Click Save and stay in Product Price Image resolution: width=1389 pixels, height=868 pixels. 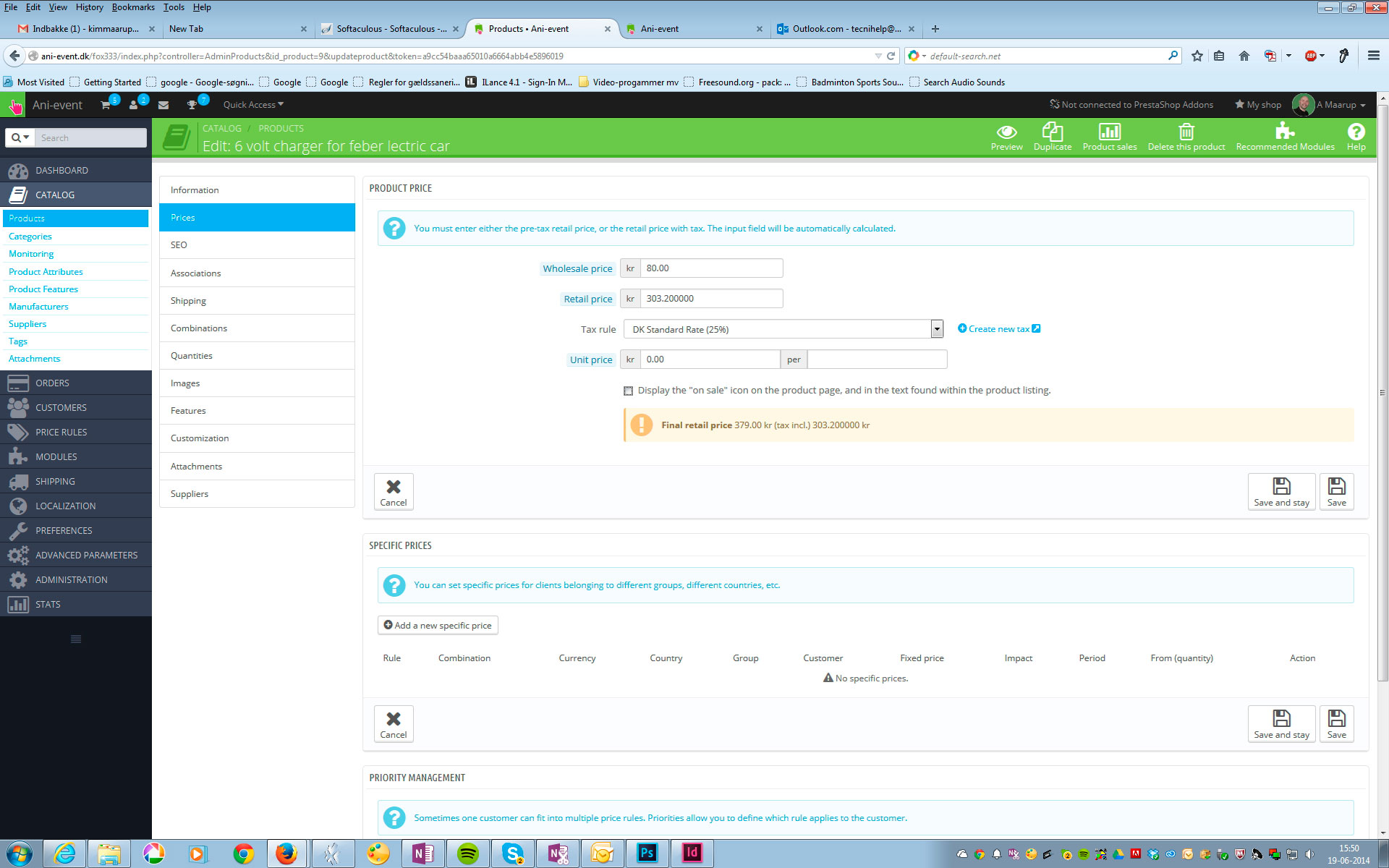click(x=1280, y=492)
